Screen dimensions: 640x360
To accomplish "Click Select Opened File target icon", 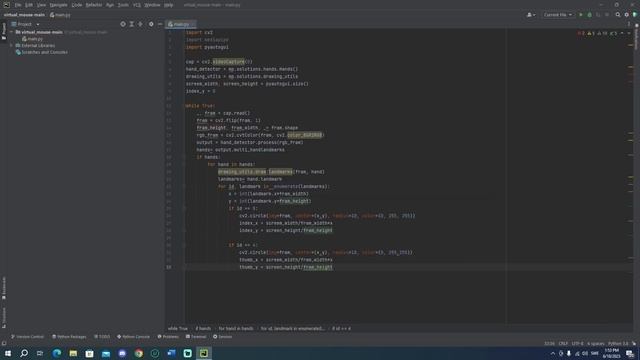I will (123, 24).
